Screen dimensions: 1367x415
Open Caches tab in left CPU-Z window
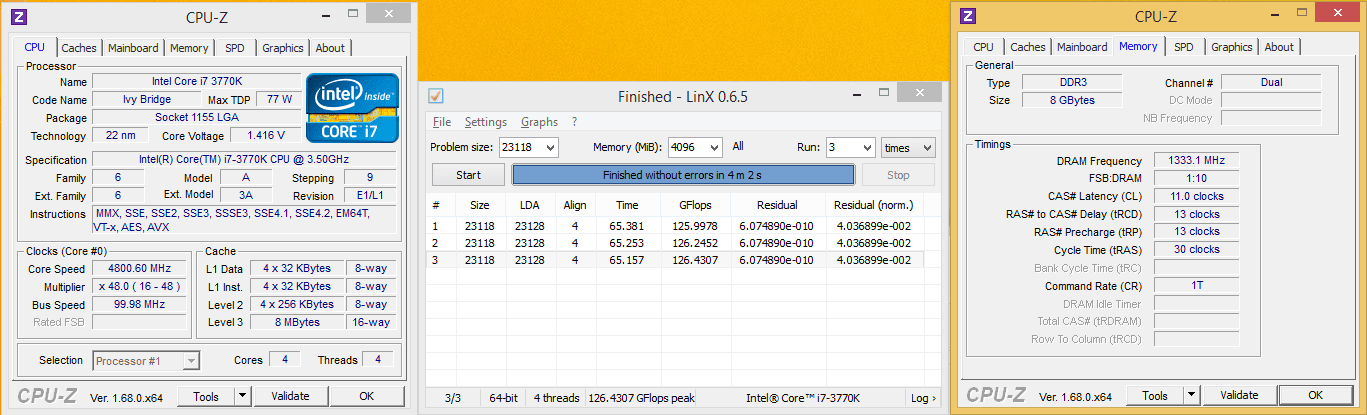79,48
